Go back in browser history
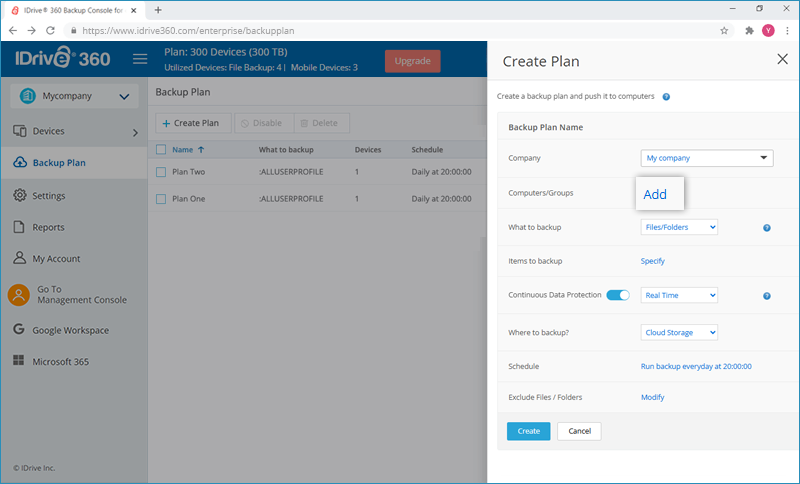The height and width of the screenshot is (484, 800). 13,31
